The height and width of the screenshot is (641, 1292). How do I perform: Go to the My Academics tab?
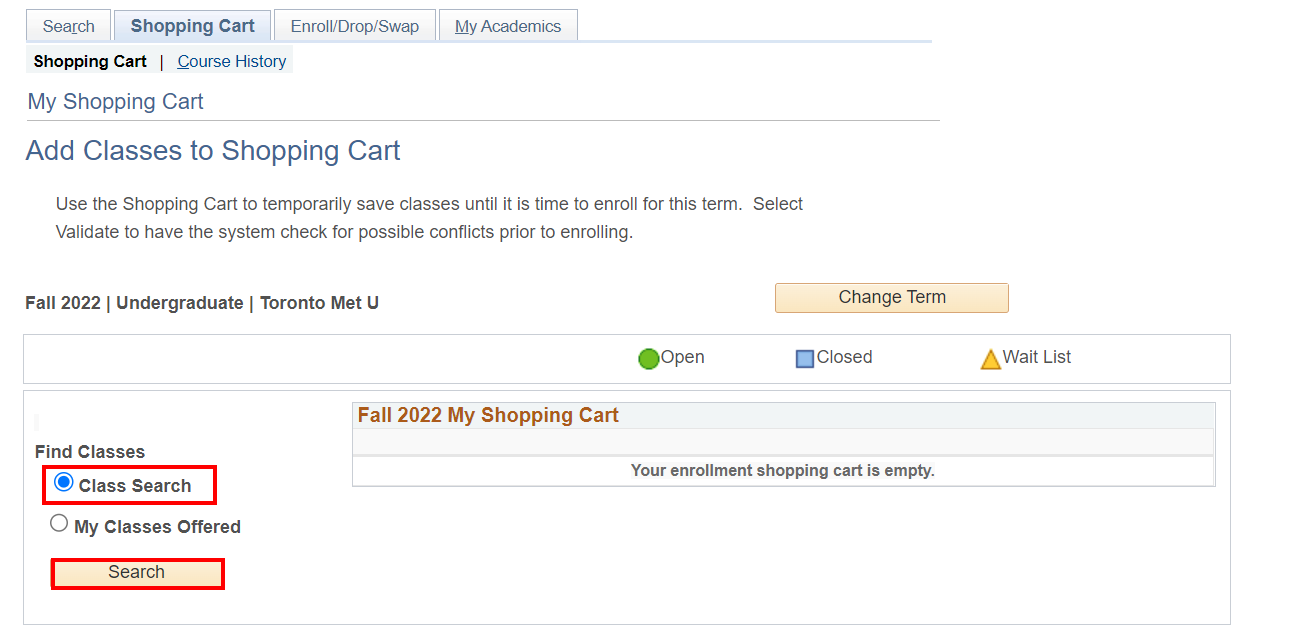(507, 26)
